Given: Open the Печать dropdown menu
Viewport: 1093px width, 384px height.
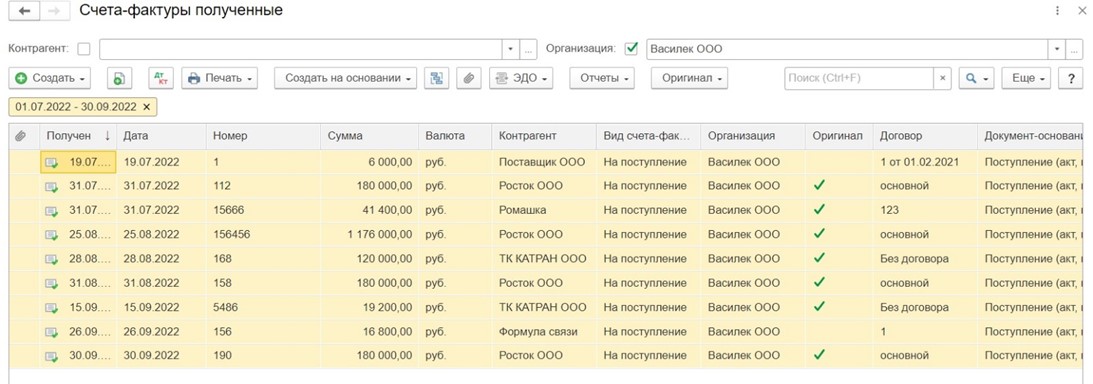Looking at the screenshot, I should tap(220, 78).
